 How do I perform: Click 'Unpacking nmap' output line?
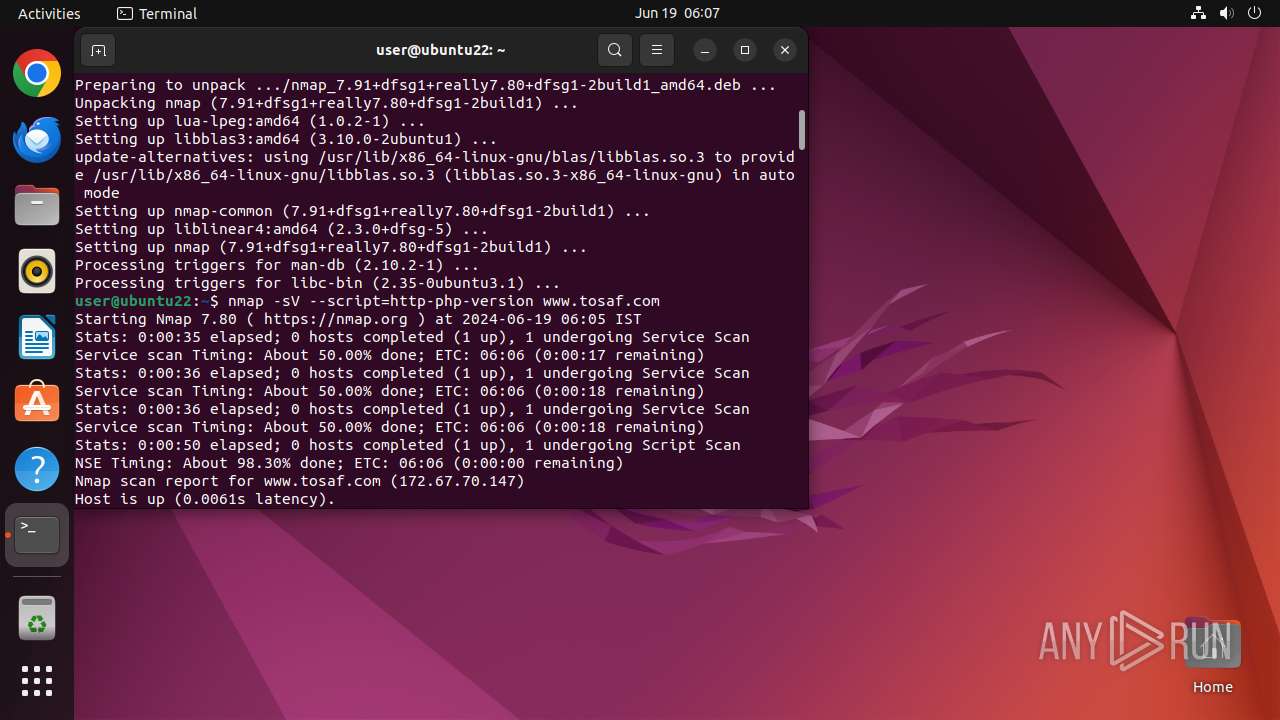coord(327,103)
